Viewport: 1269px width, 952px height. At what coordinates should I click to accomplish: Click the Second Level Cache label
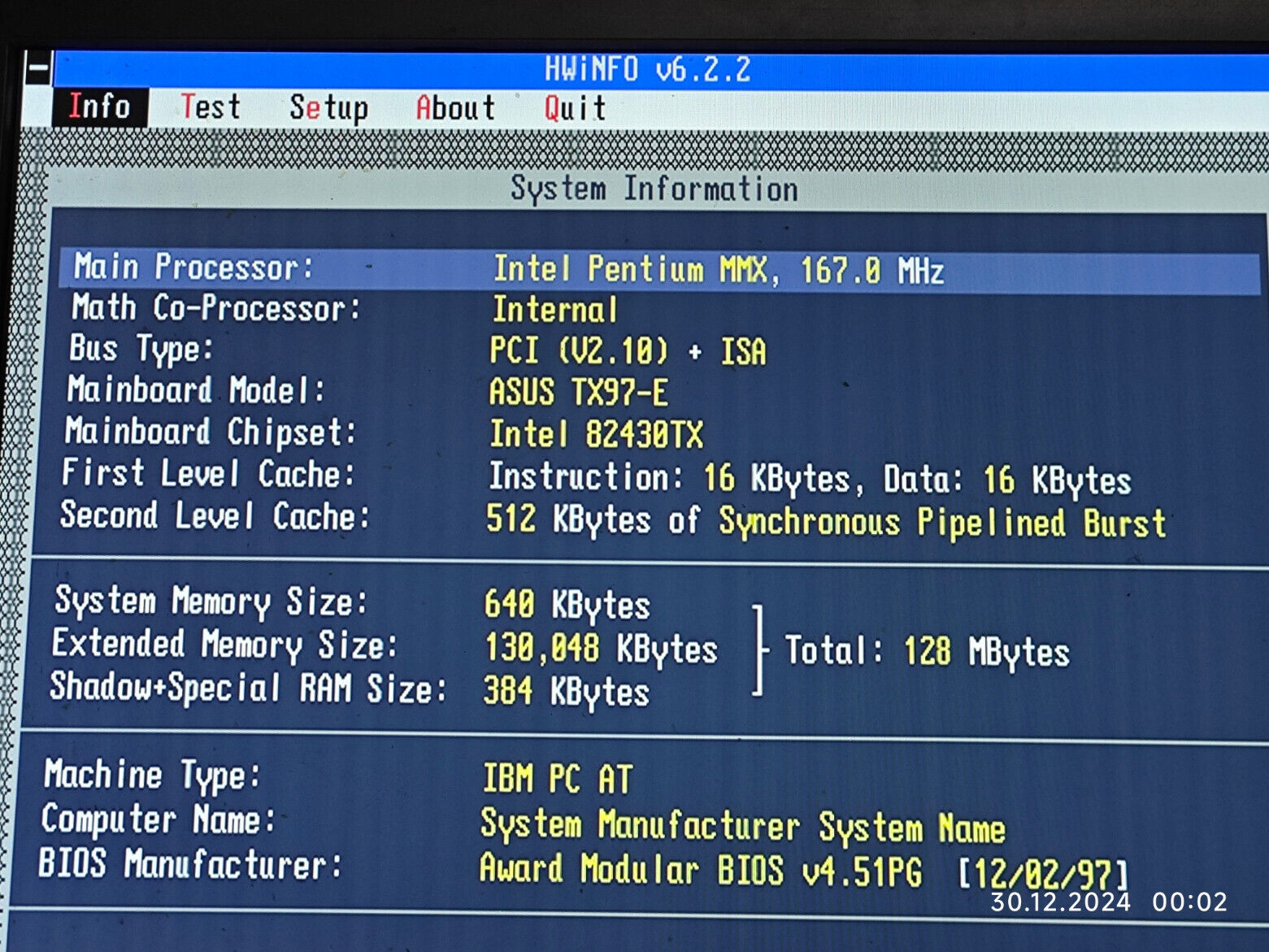[215, 516]
